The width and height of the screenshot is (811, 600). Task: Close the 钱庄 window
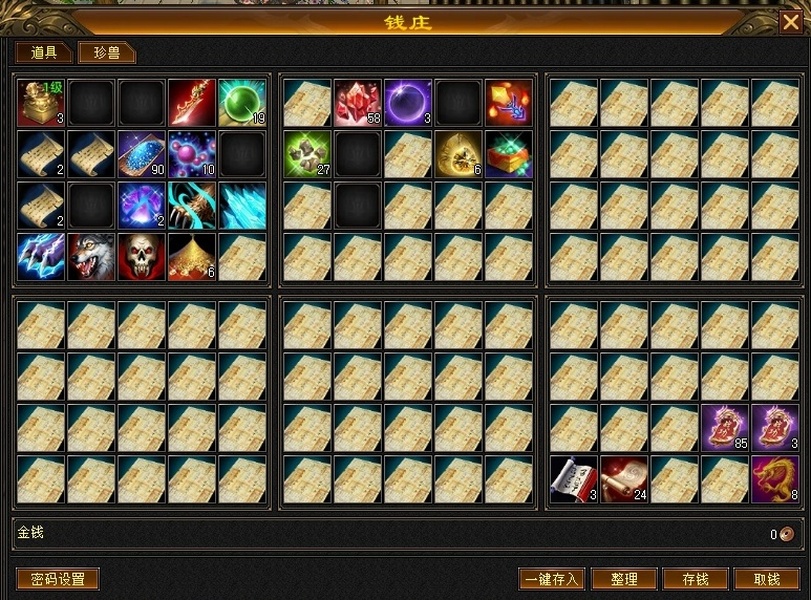tap(791, 22)
